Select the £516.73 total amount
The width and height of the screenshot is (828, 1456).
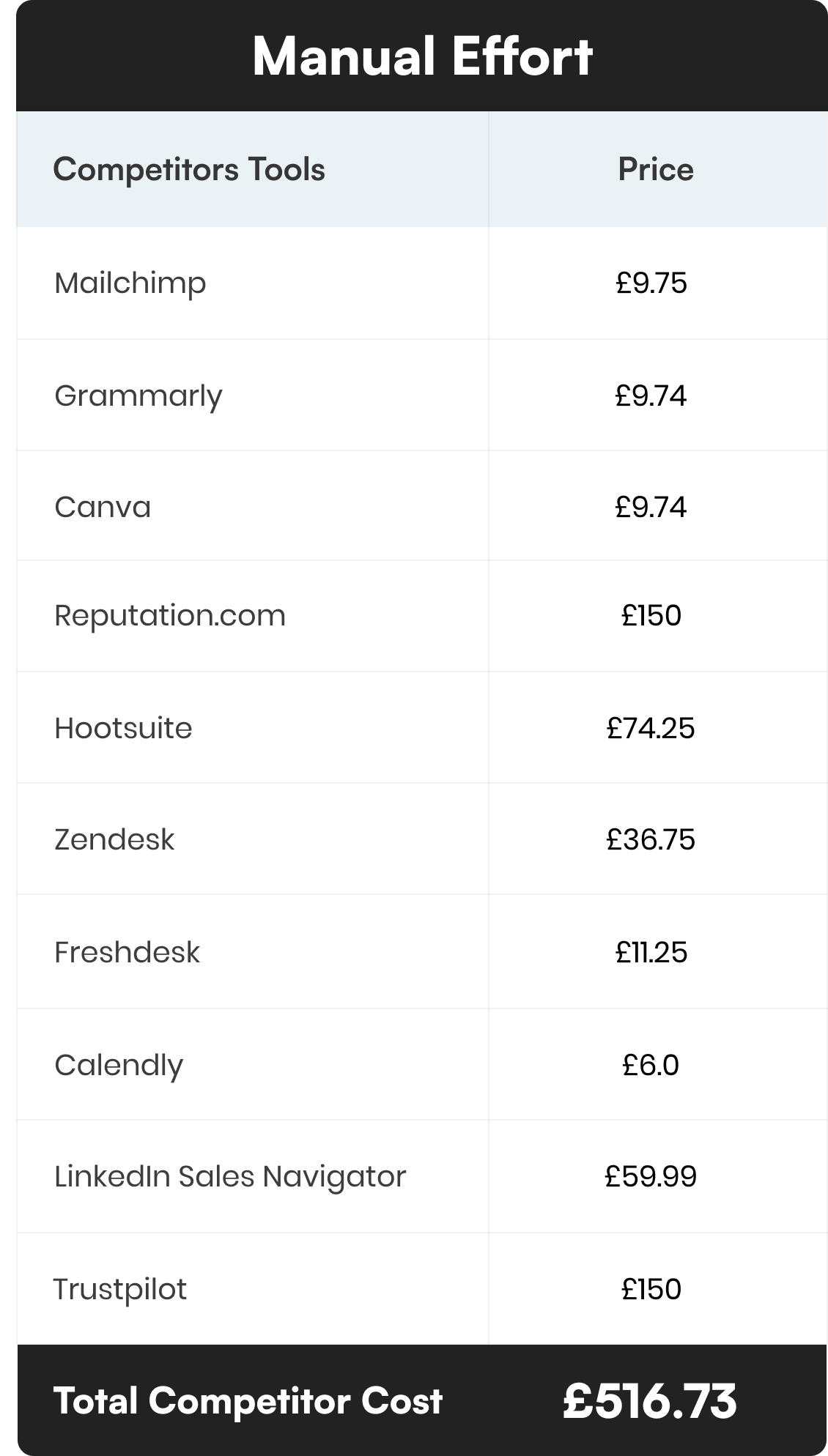pyautogui.click(x=649, y=1401)
